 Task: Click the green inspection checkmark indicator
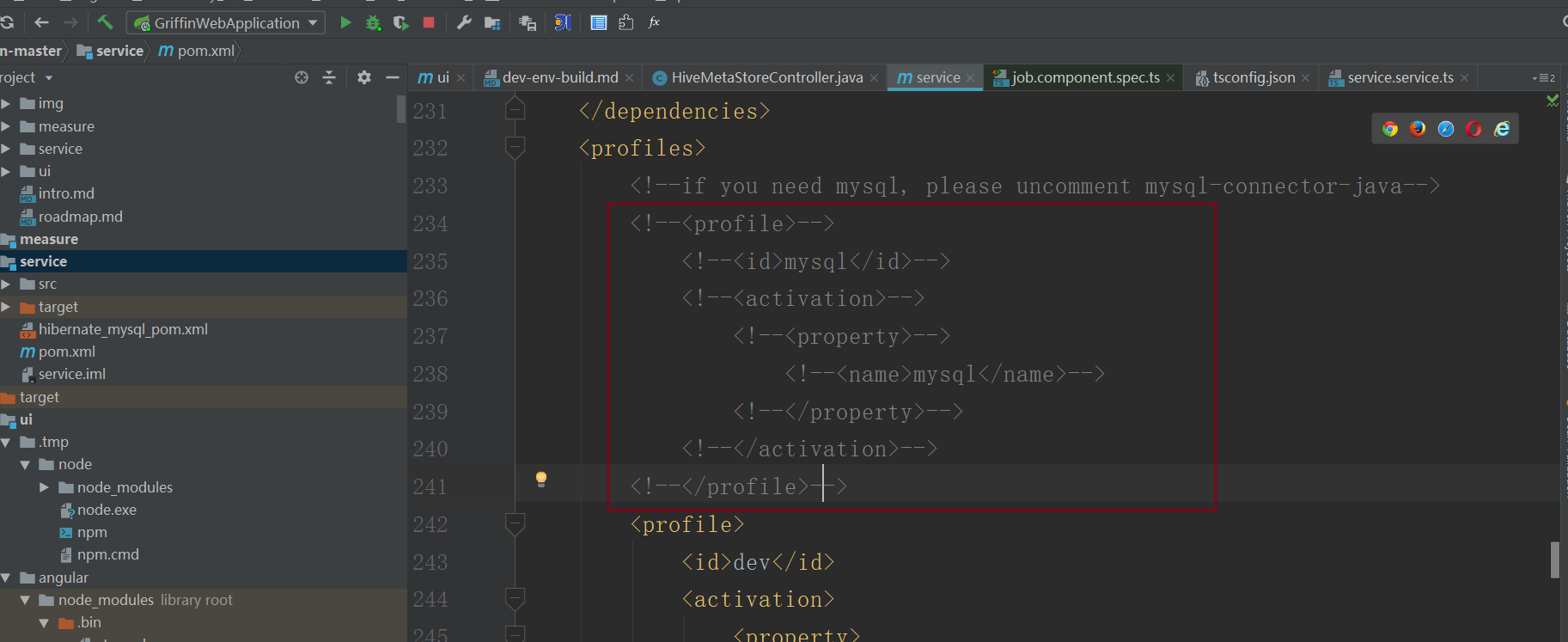coord(1553,101)
